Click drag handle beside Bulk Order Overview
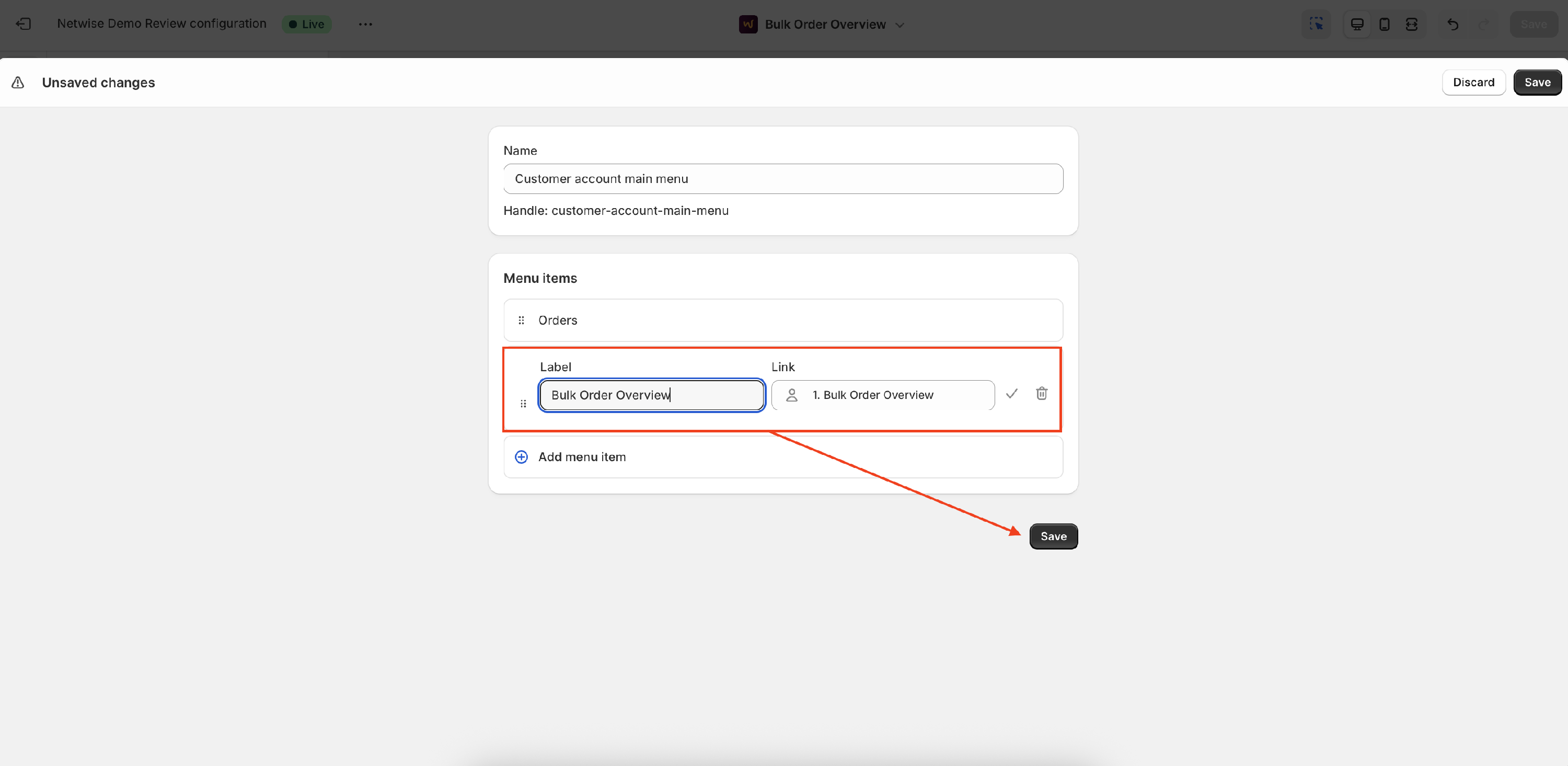 (x=523, y=404)
